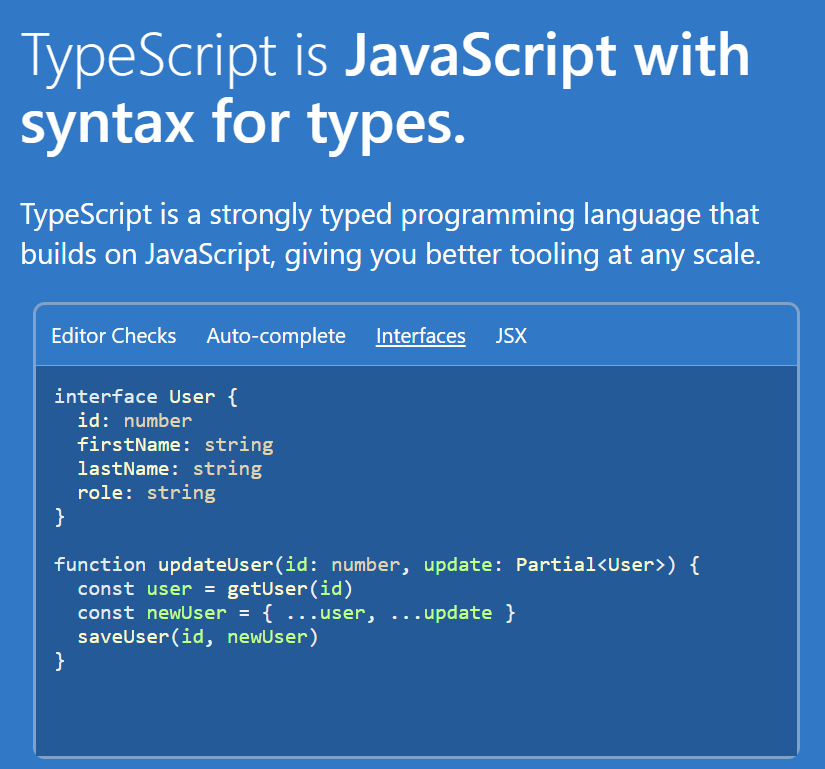Click the "interface User {" code line

click(146, 397)
